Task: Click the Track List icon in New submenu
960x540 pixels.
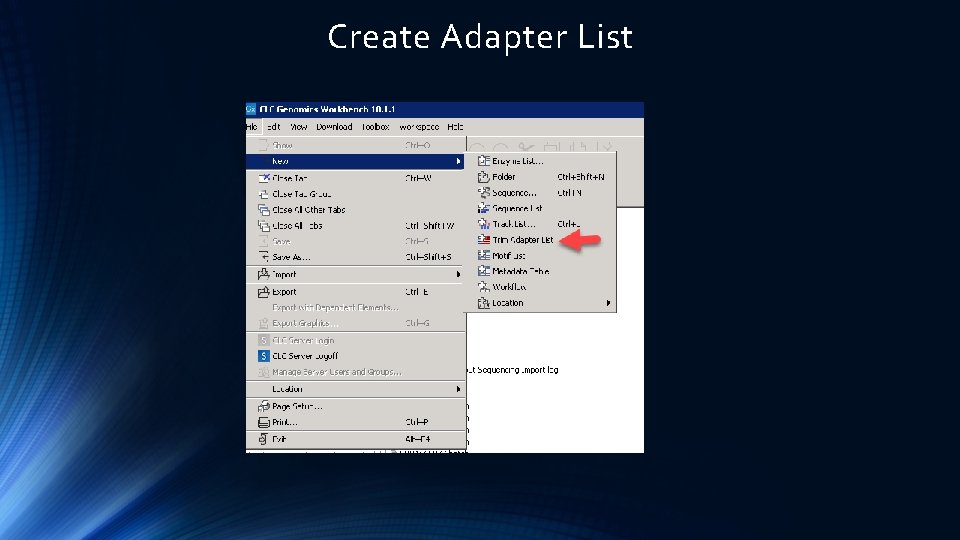Action: pyautogui.click(x=484, y=224)
